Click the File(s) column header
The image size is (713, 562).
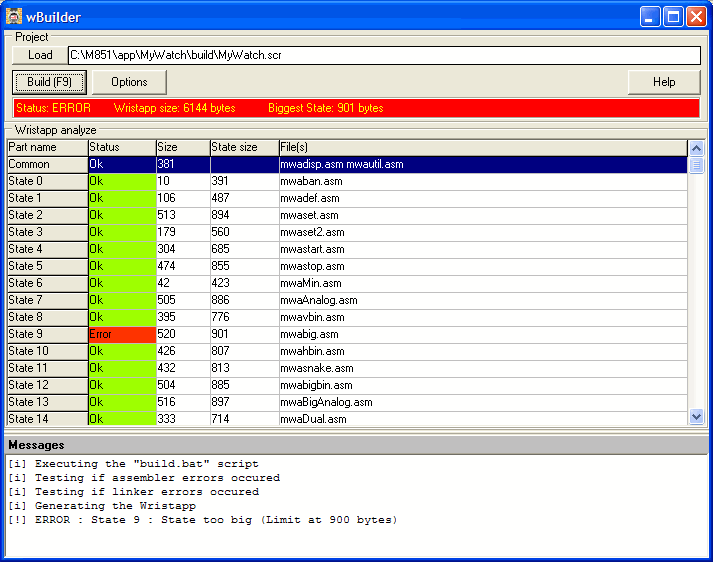(482, 147)
